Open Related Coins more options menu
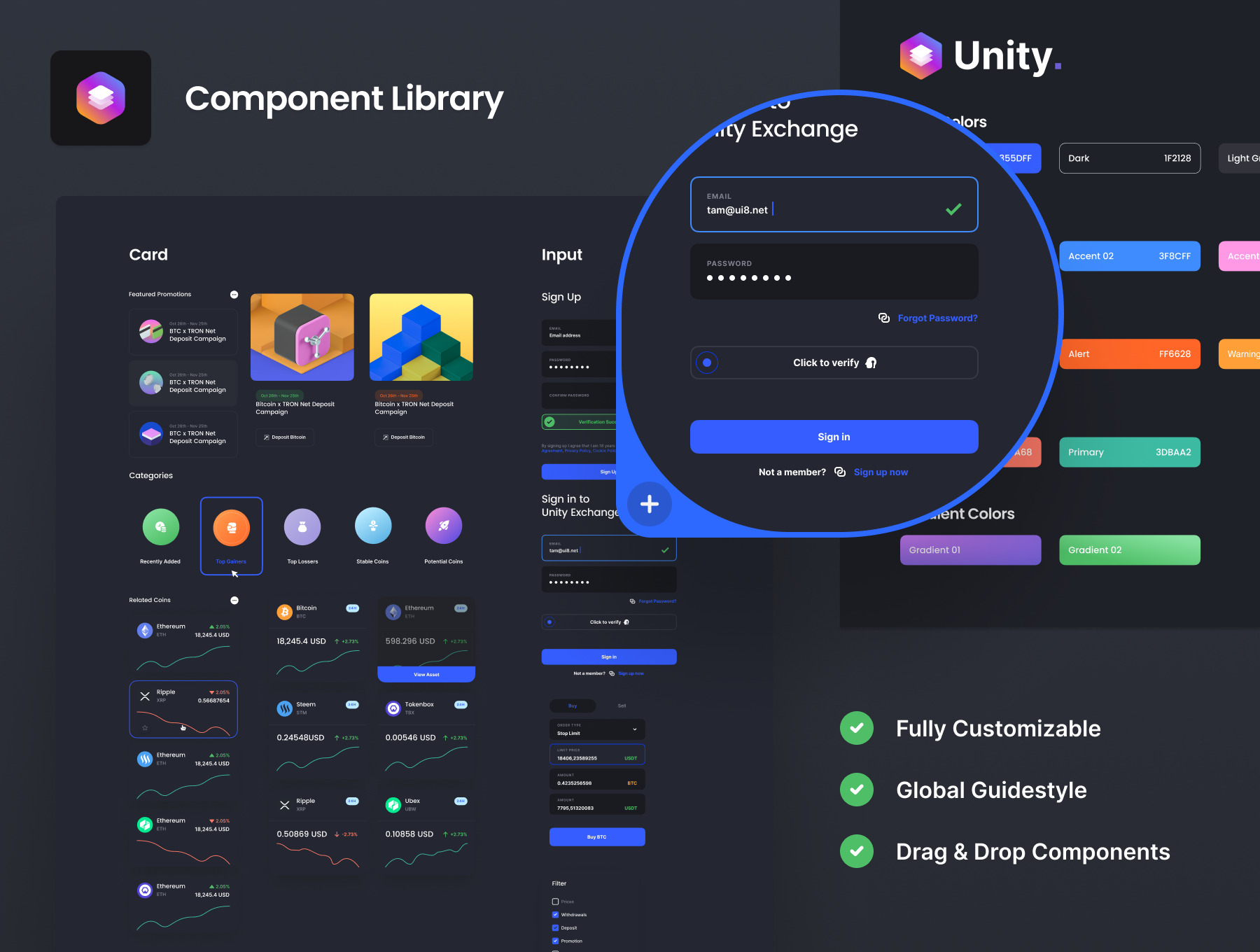Viewport: 1260px width, 952px height. [234, 601]
